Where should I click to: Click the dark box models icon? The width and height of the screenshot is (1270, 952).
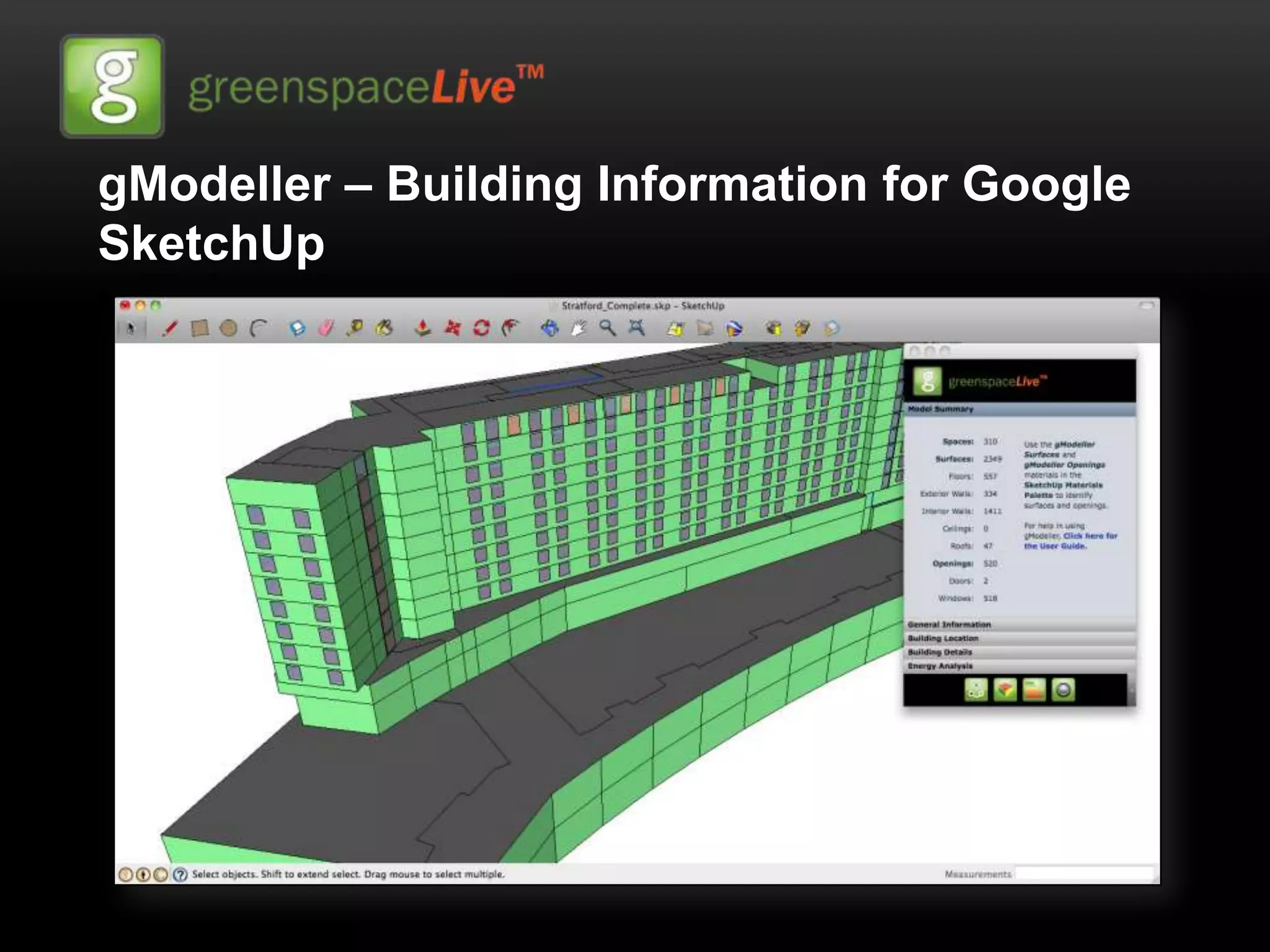point(773,328)
